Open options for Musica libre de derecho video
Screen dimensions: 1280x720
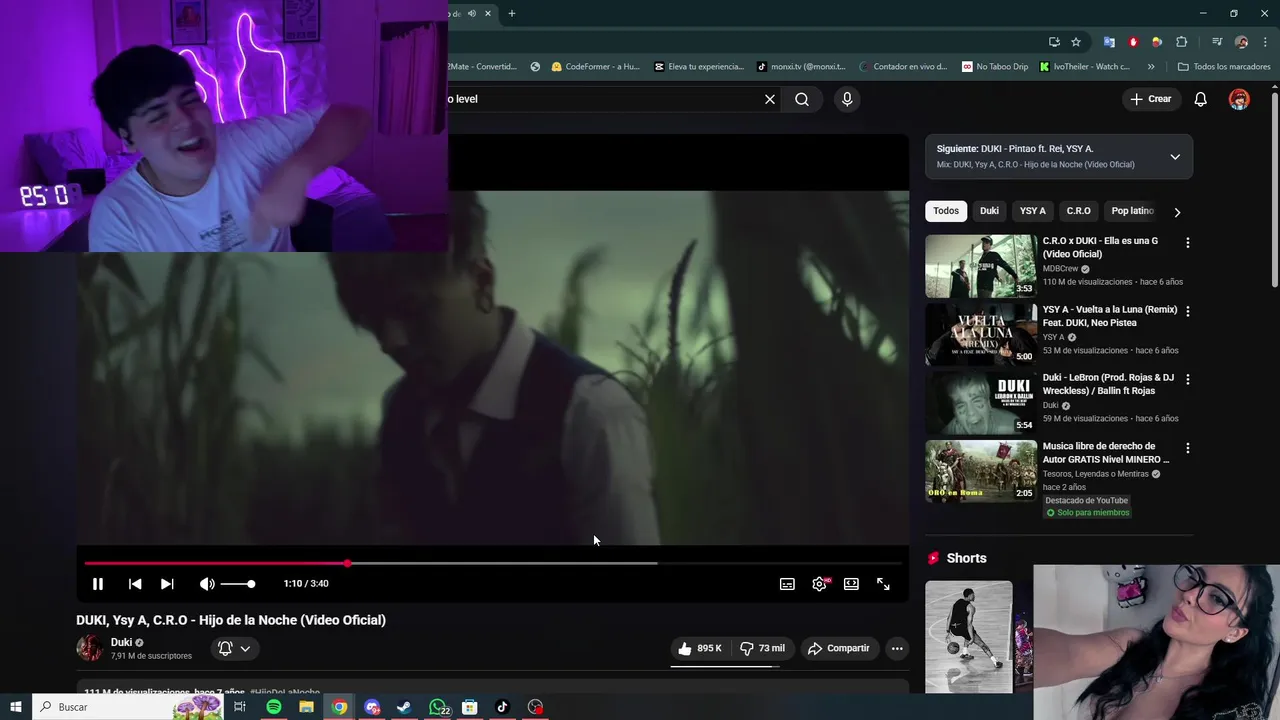coord(1188,448)
